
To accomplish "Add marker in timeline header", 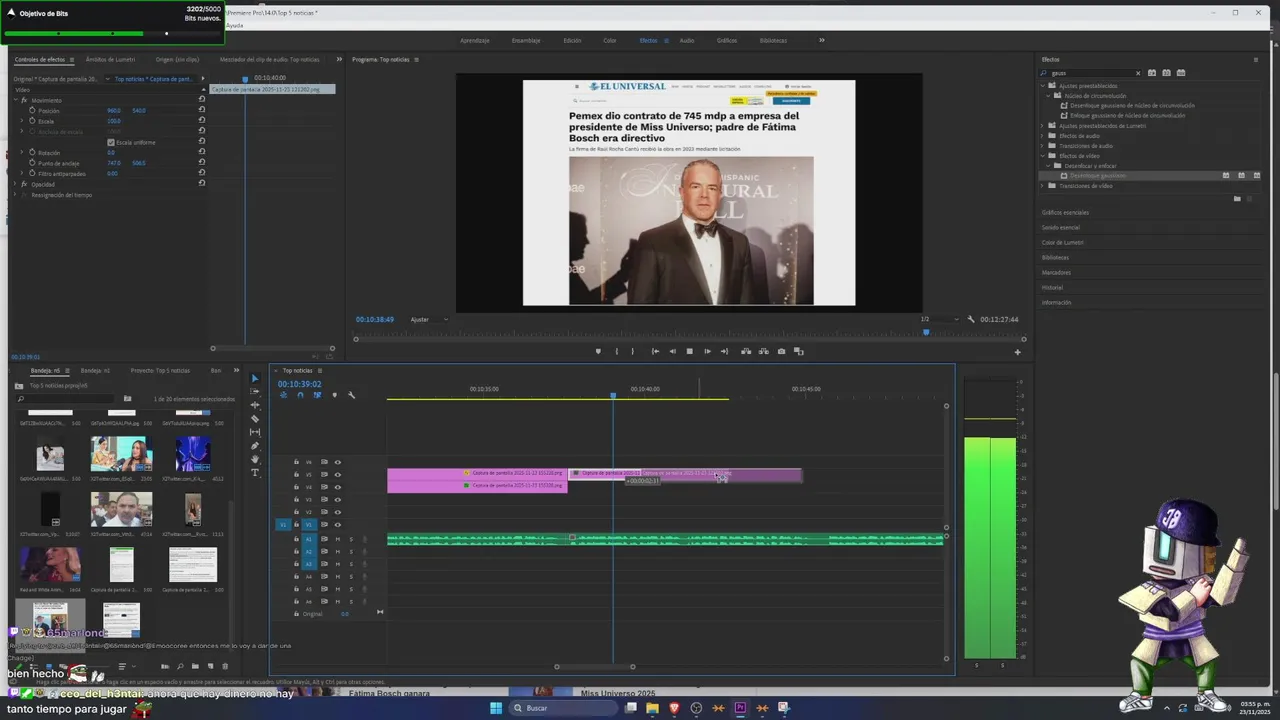I will (x=334, y=395).
